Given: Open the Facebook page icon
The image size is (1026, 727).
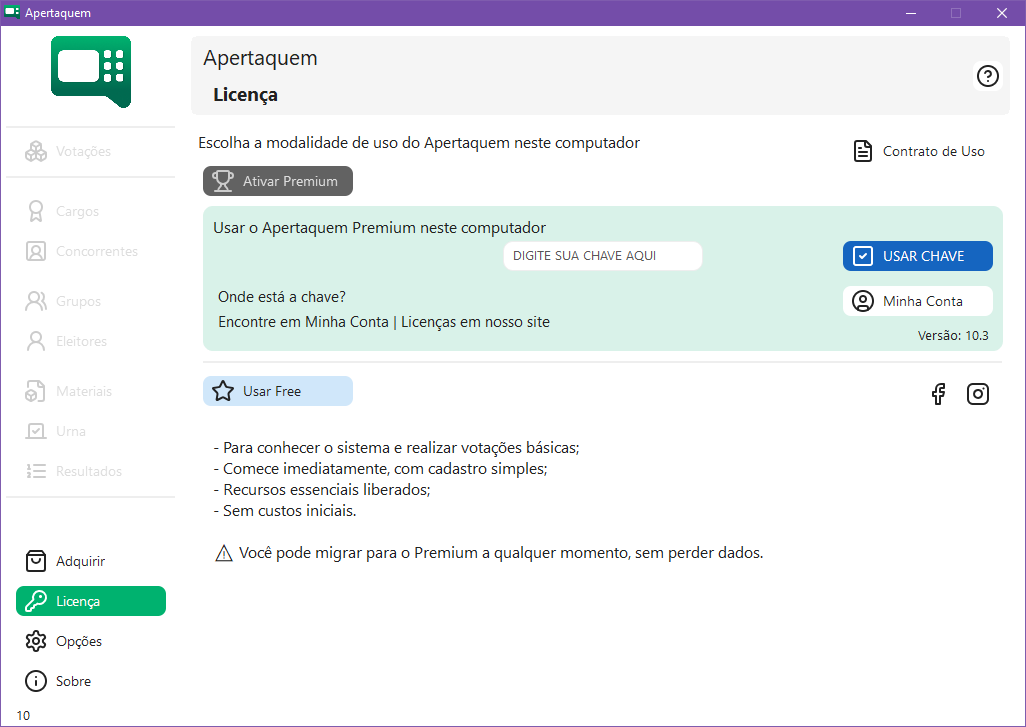Looking at the screenshot, I should (x=938, y=394).
